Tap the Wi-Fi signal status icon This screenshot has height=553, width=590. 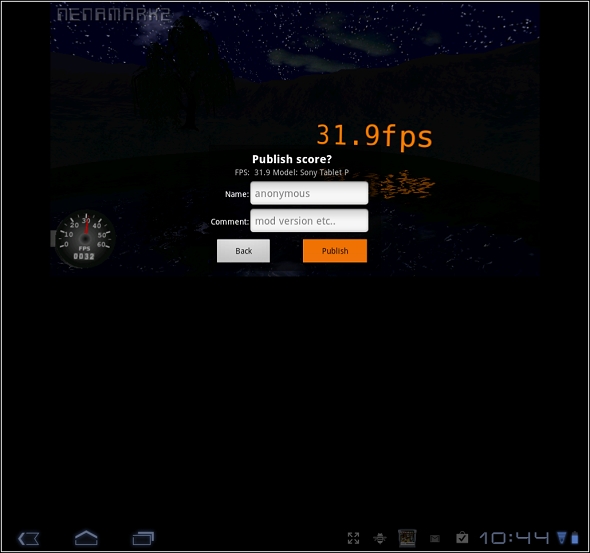pos(561,538)
